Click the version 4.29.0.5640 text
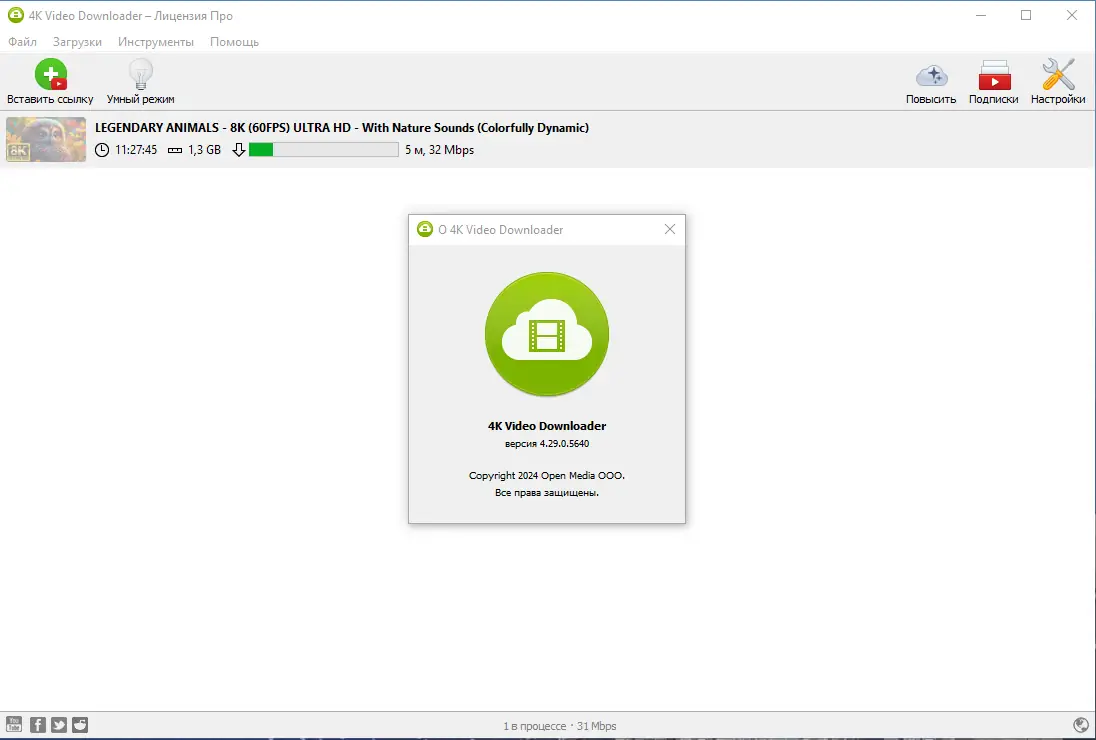This screenshot has height=740, width=1096. (547, 443)
